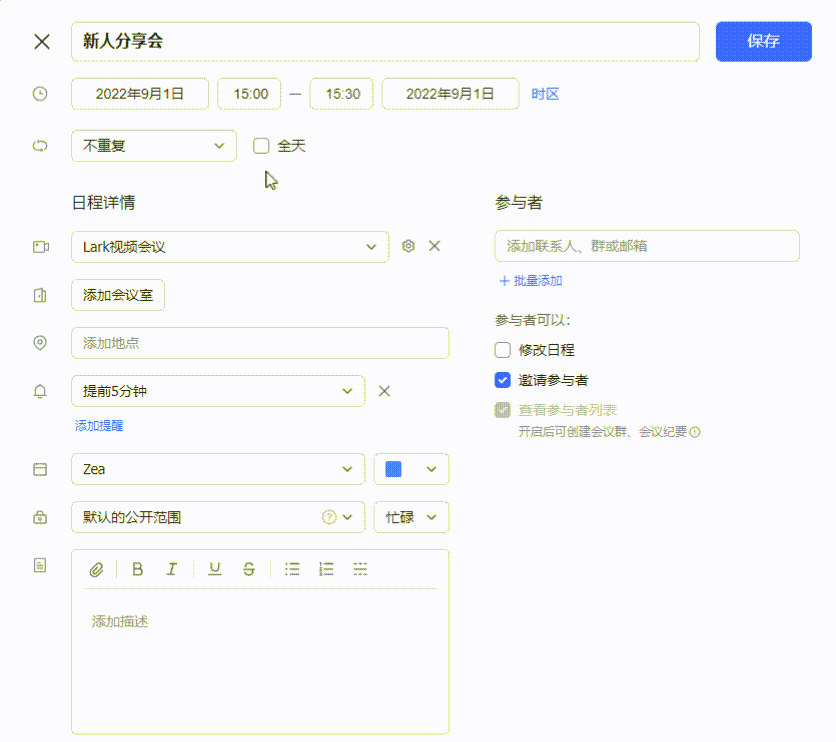Open the Zea calendar dropdown
Viewport: 836px width, 742px height.
coord(217,469)
